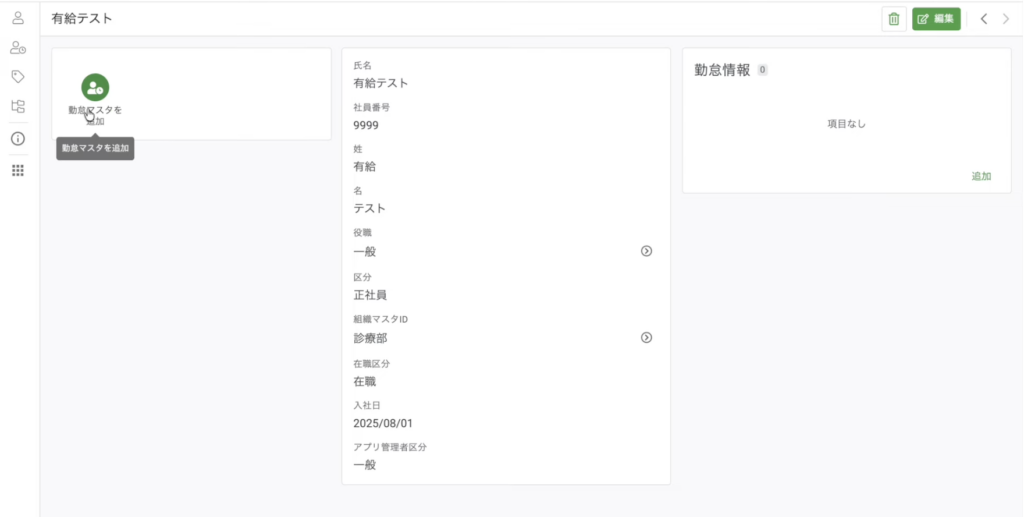This screenshot has width=1024, height=517.
Task: Go to previous record with left chevron
Action: point(984,19)
